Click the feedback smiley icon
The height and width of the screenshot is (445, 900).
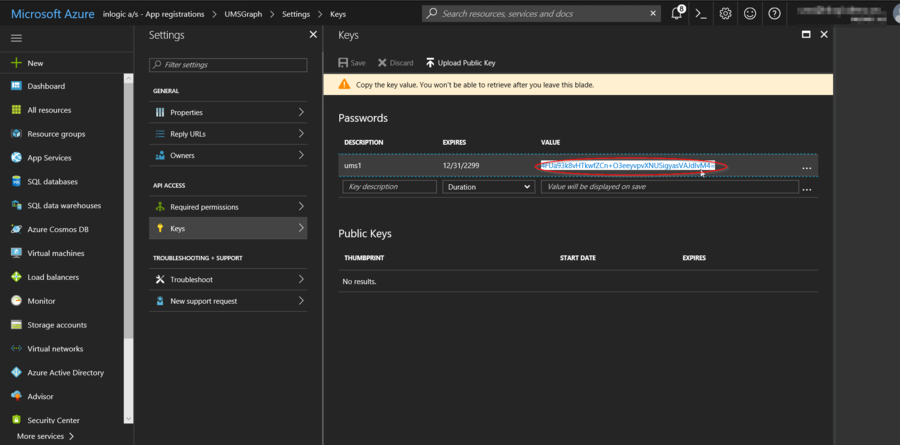pos(750,14)
